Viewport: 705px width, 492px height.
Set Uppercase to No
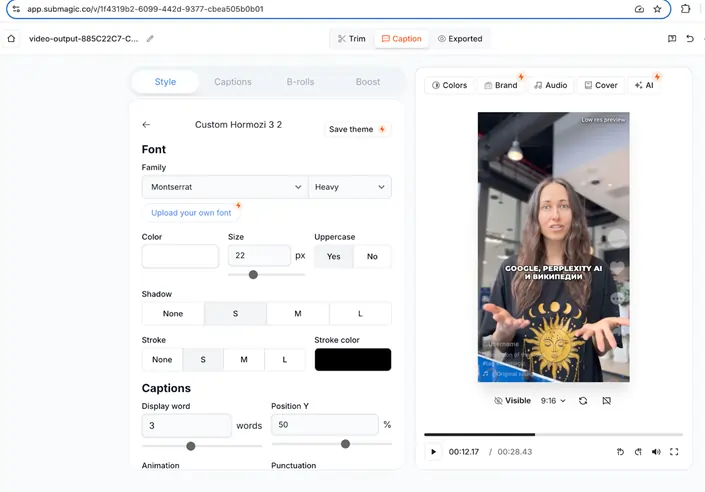tap(372, 257)
